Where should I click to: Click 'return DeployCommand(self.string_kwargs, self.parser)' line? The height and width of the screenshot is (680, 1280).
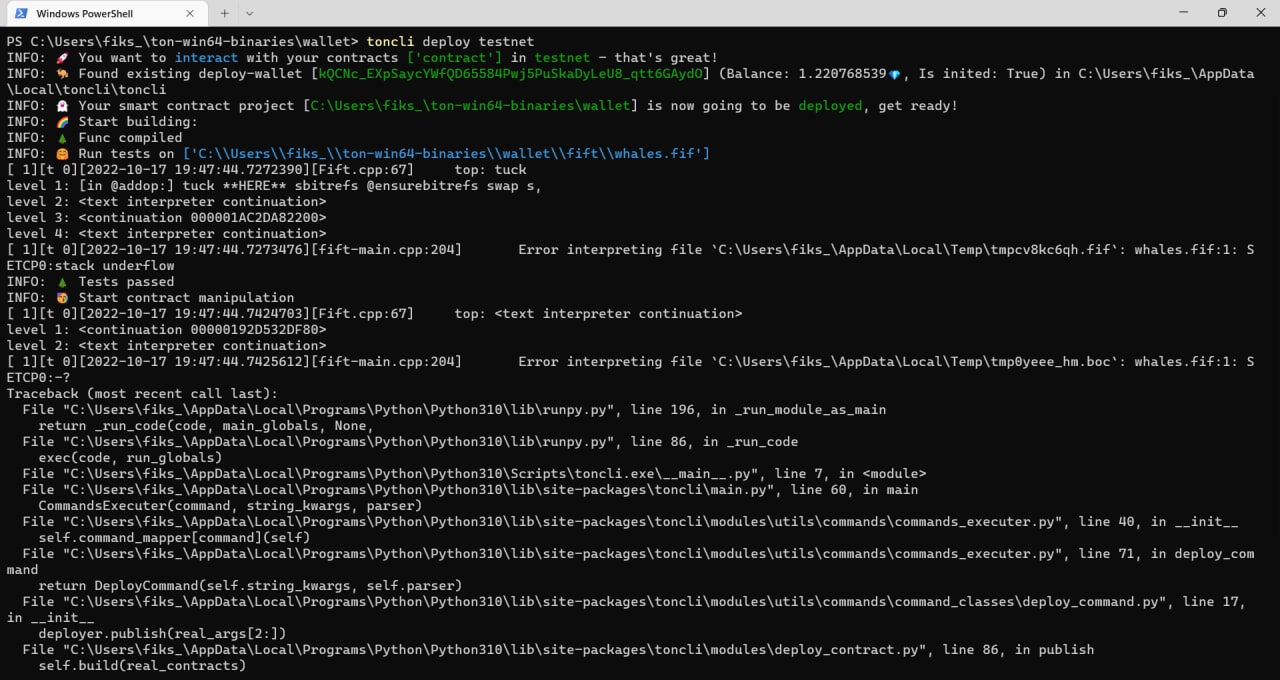250,586
